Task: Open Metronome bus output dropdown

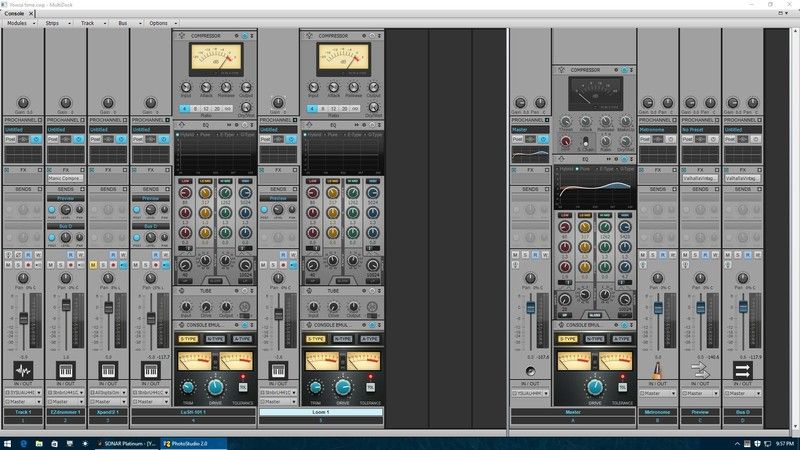Action: [x=658, y=393]
